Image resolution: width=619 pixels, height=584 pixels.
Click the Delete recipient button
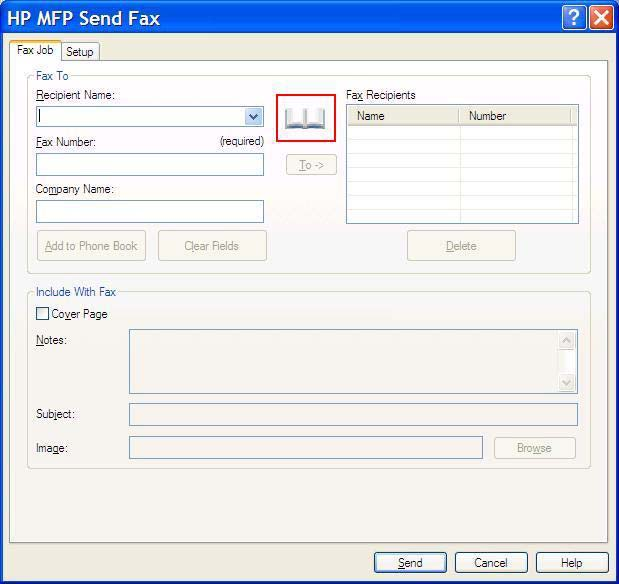click(461, 246)
